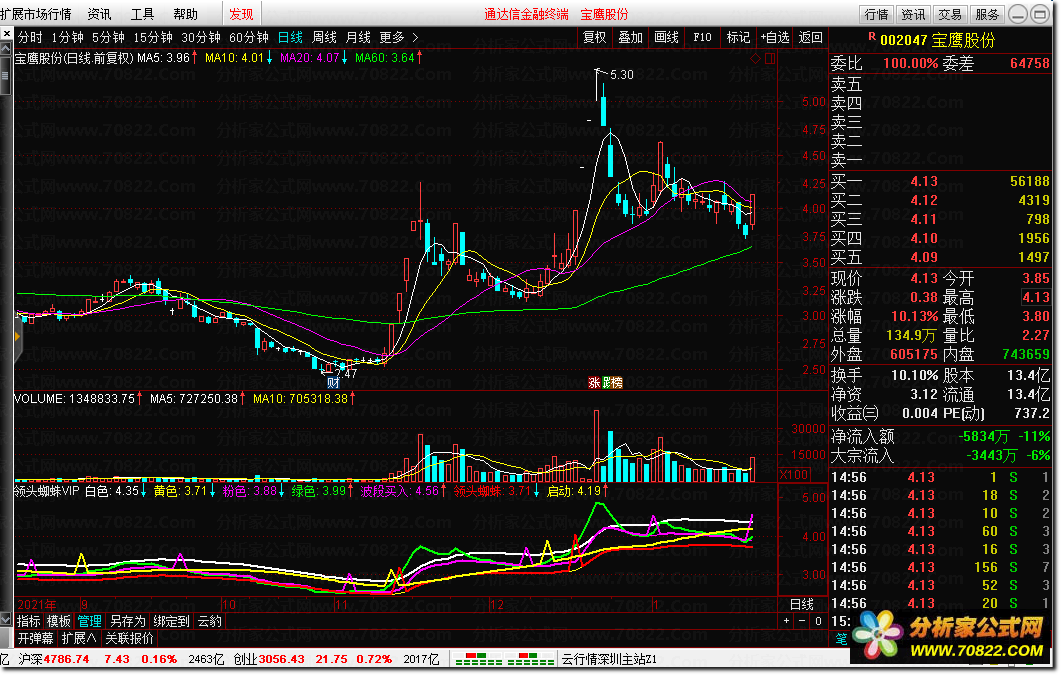The height and width of the screenshot is (675, 1062).
Task: Reset chart zoom with the 0 button
Action: coord(818,621)
